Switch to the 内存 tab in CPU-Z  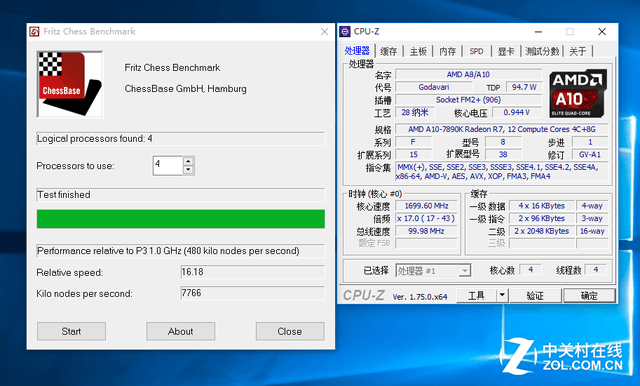click(448, 51)
